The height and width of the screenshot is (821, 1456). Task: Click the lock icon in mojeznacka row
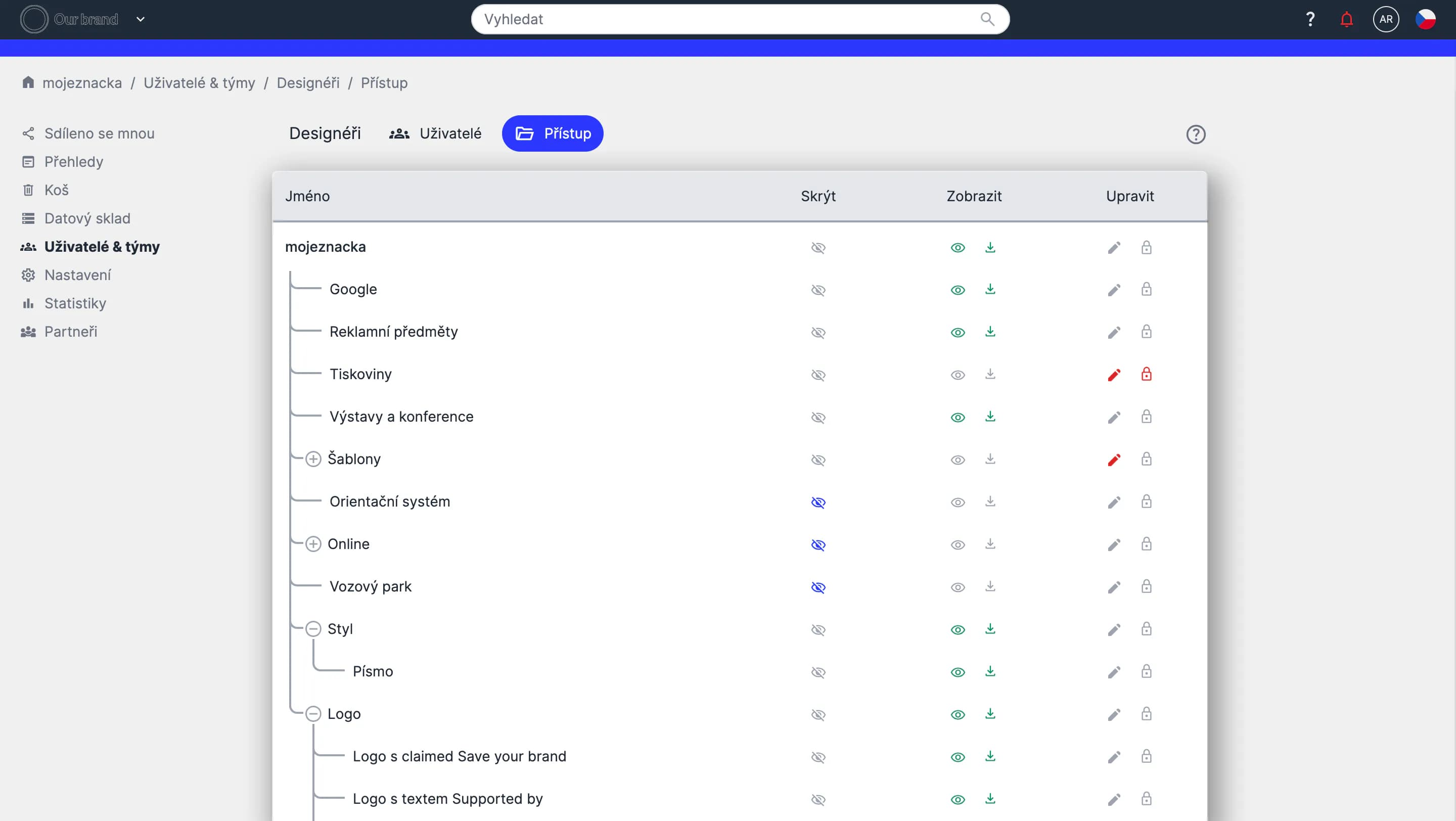point(1146,248)
